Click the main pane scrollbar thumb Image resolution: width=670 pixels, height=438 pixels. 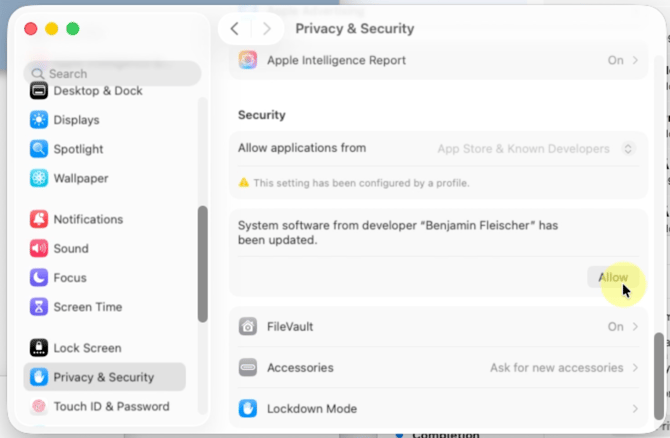(x=659, y=376)
